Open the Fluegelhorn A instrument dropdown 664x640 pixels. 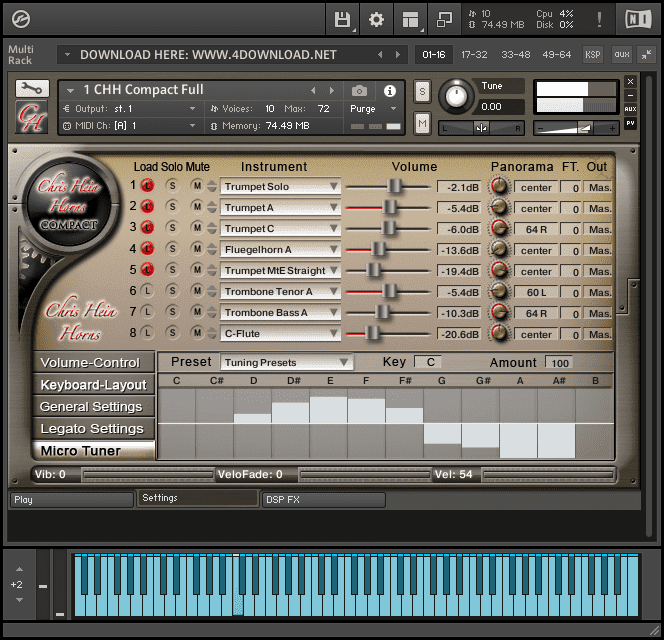(x=280, y=249)
